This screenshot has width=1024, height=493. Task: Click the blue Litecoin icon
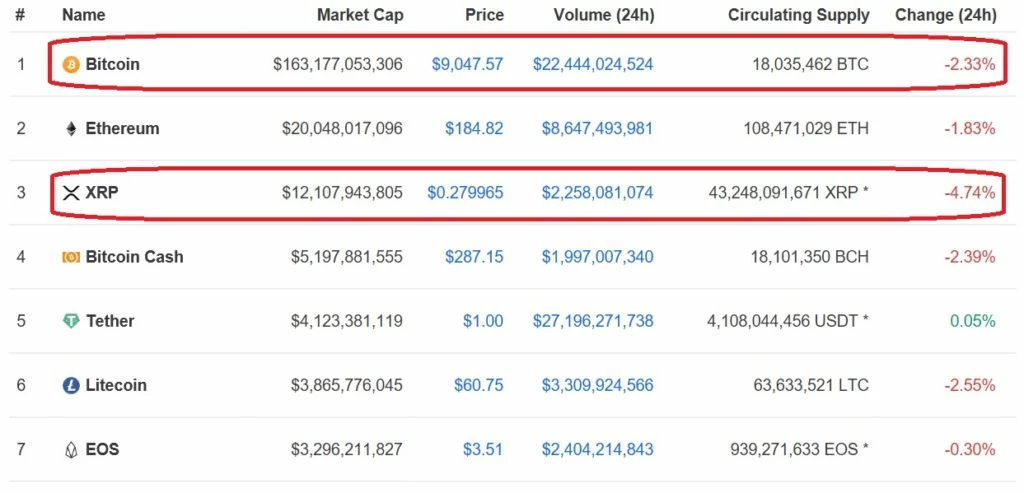71,385
